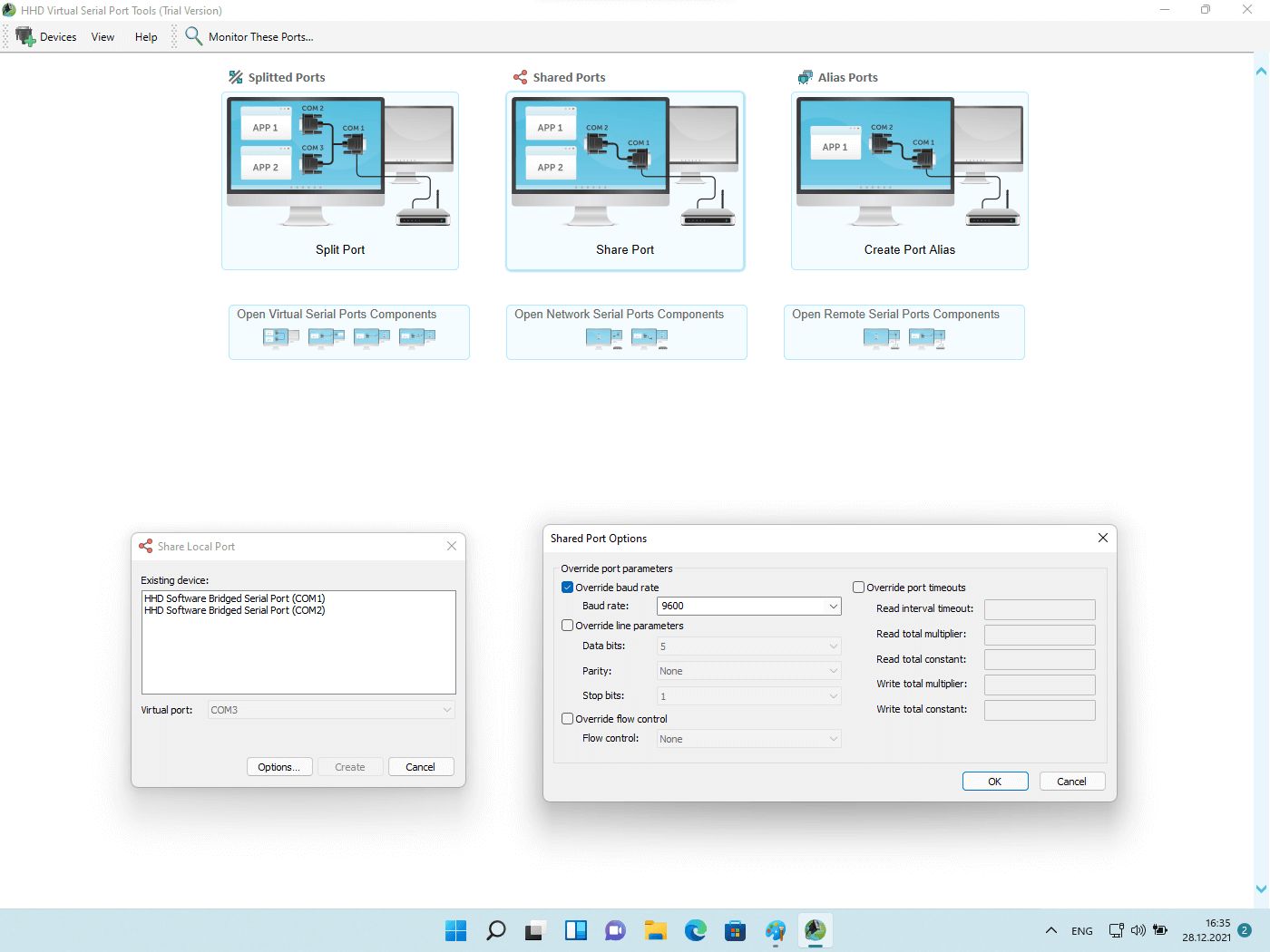Select the Share Port option
Screen dimensions: 1270x952
(x=624, y=181)
